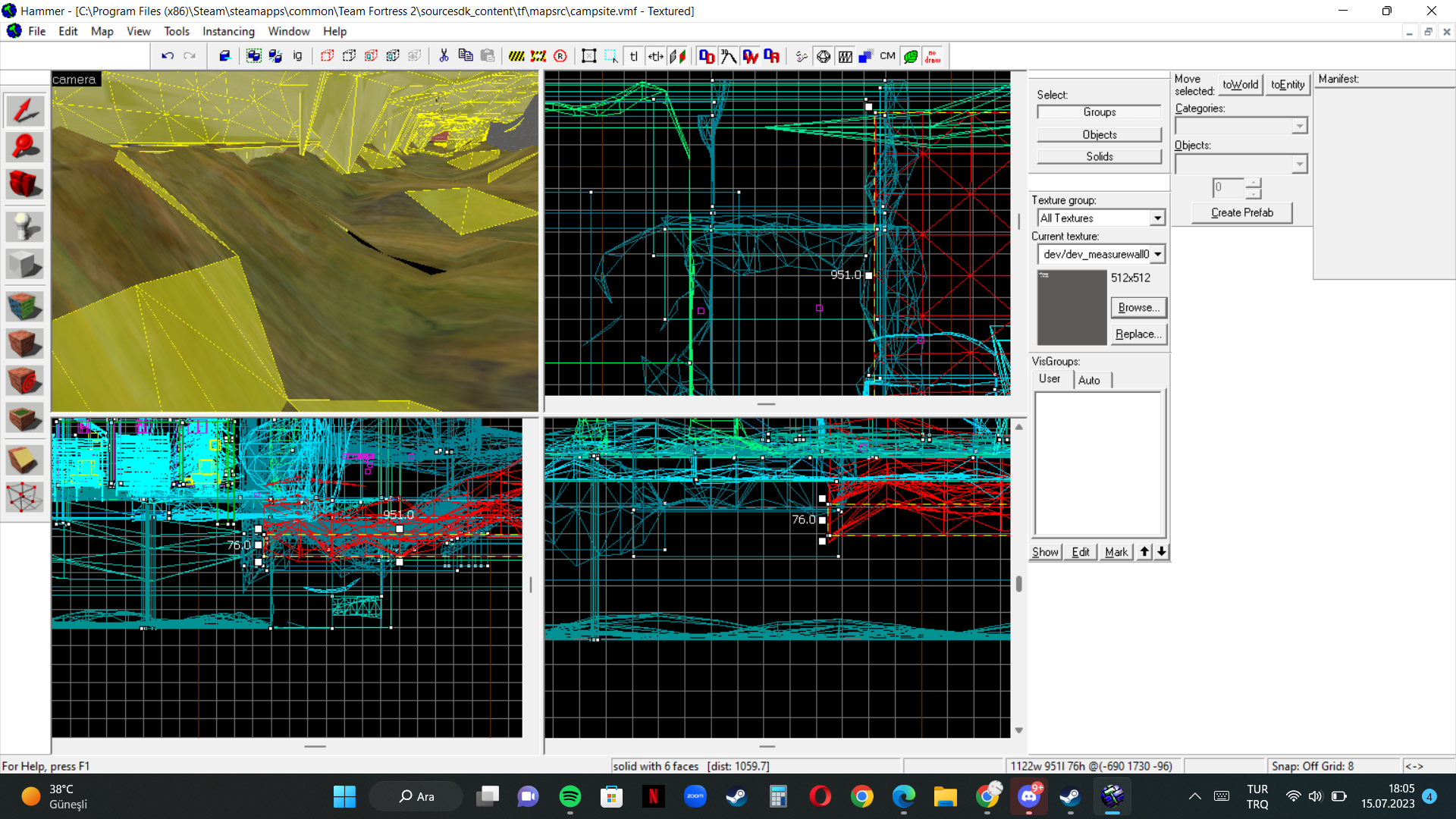The width and height of the screenshot is (1456, 819).
Task: Click the green leaf toolbar icon
Action: (x=911, y=56)
